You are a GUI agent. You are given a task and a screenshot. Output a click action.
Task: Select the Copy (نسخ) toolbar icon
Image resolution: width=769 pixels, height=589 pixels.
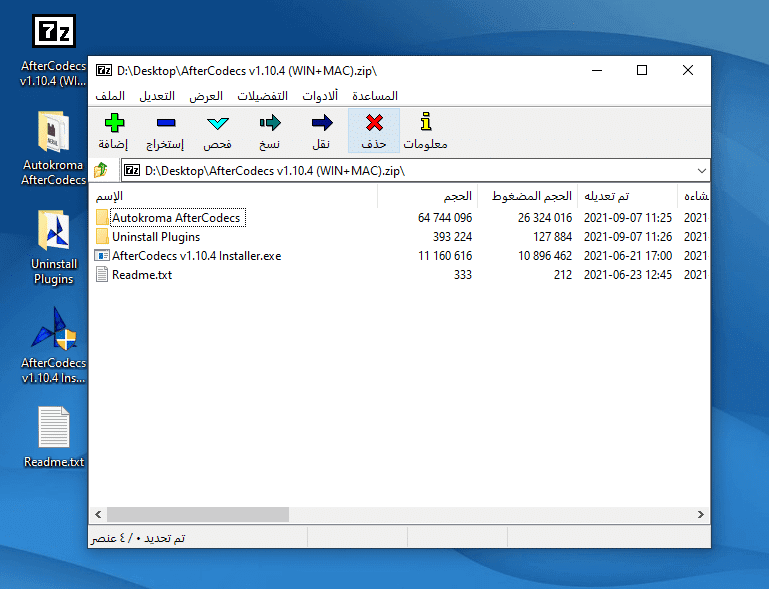(x=270, y=123)
